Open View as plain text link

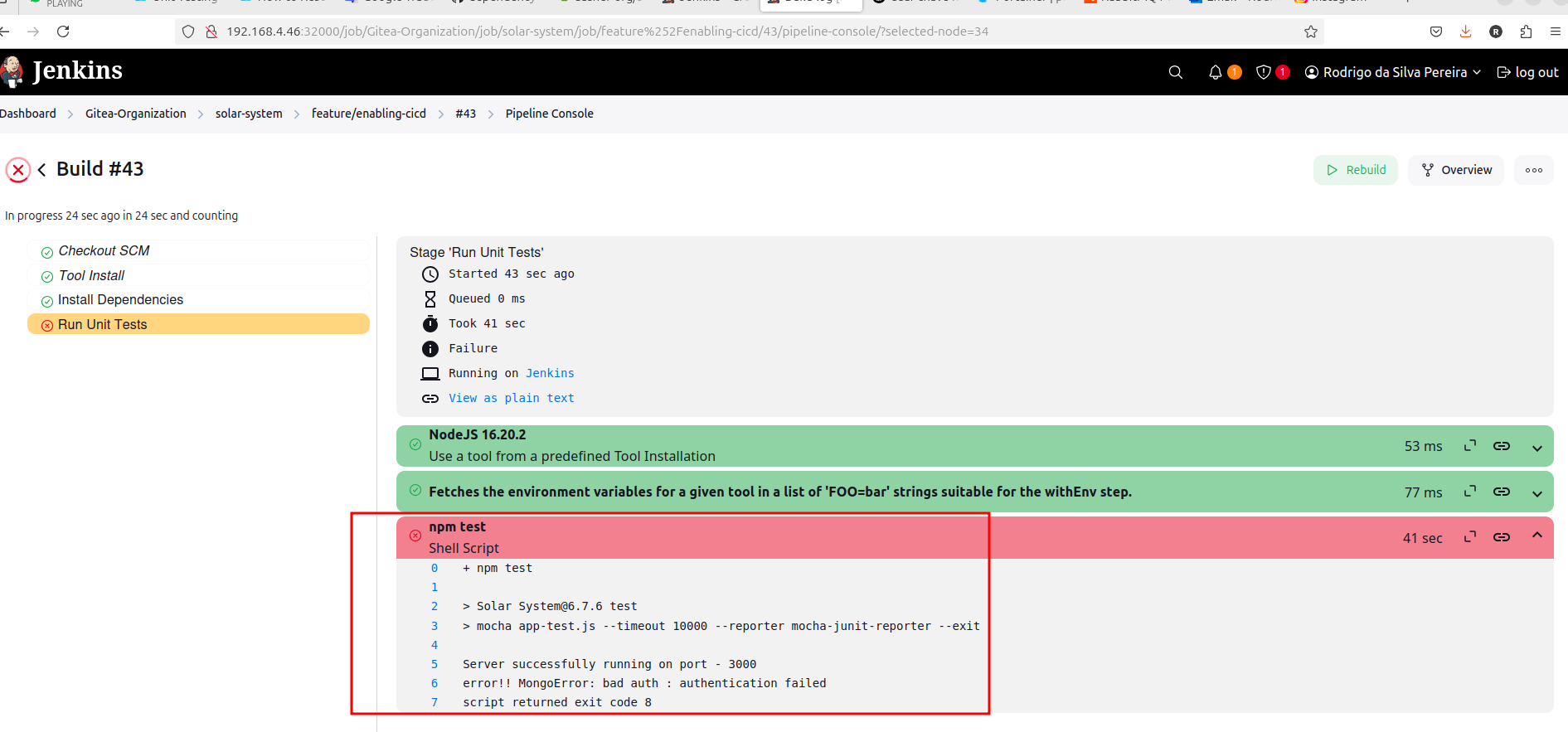pyautogui.click(x=512, y=398)
